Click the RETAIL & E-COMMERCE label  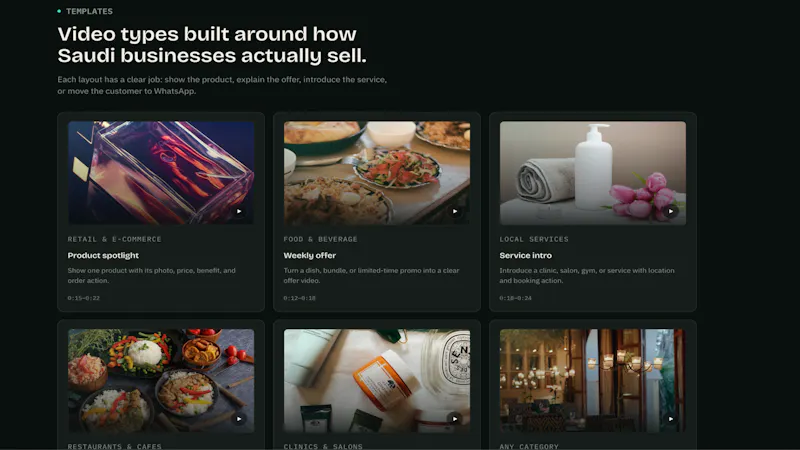tap(114, 239)
